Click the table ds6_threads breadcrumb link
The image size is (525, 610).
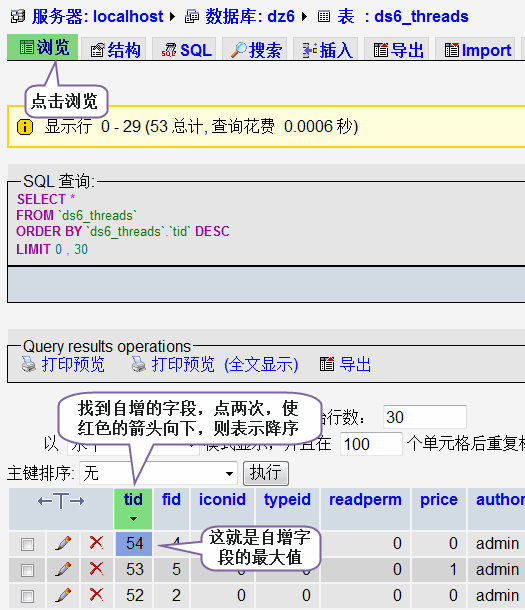(x=402, y=16)
